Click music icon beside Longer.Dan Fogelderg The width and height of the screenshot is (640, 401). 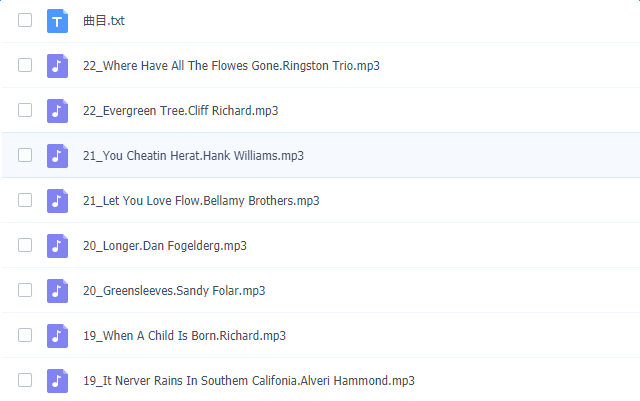57,245
